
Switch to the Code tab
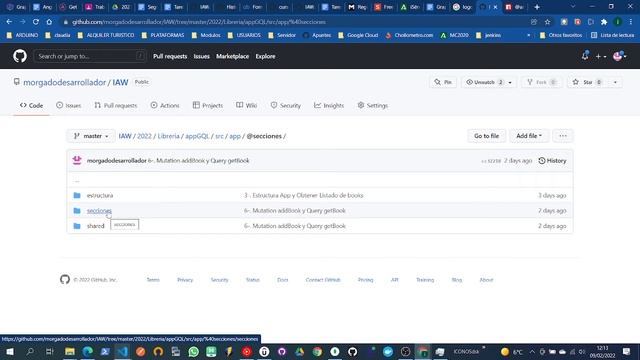click(x=31, y=105)
